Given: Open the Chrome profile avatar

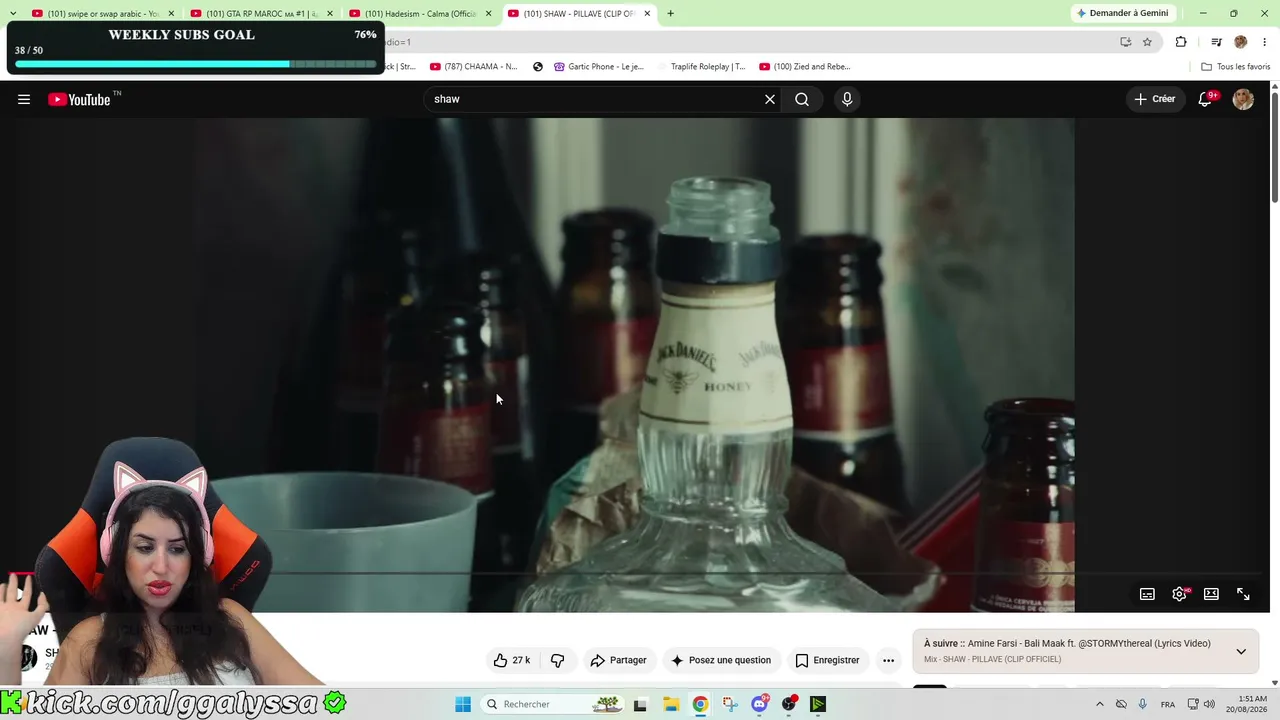Looking at the screenshot, I should [x=1241, y=42].
